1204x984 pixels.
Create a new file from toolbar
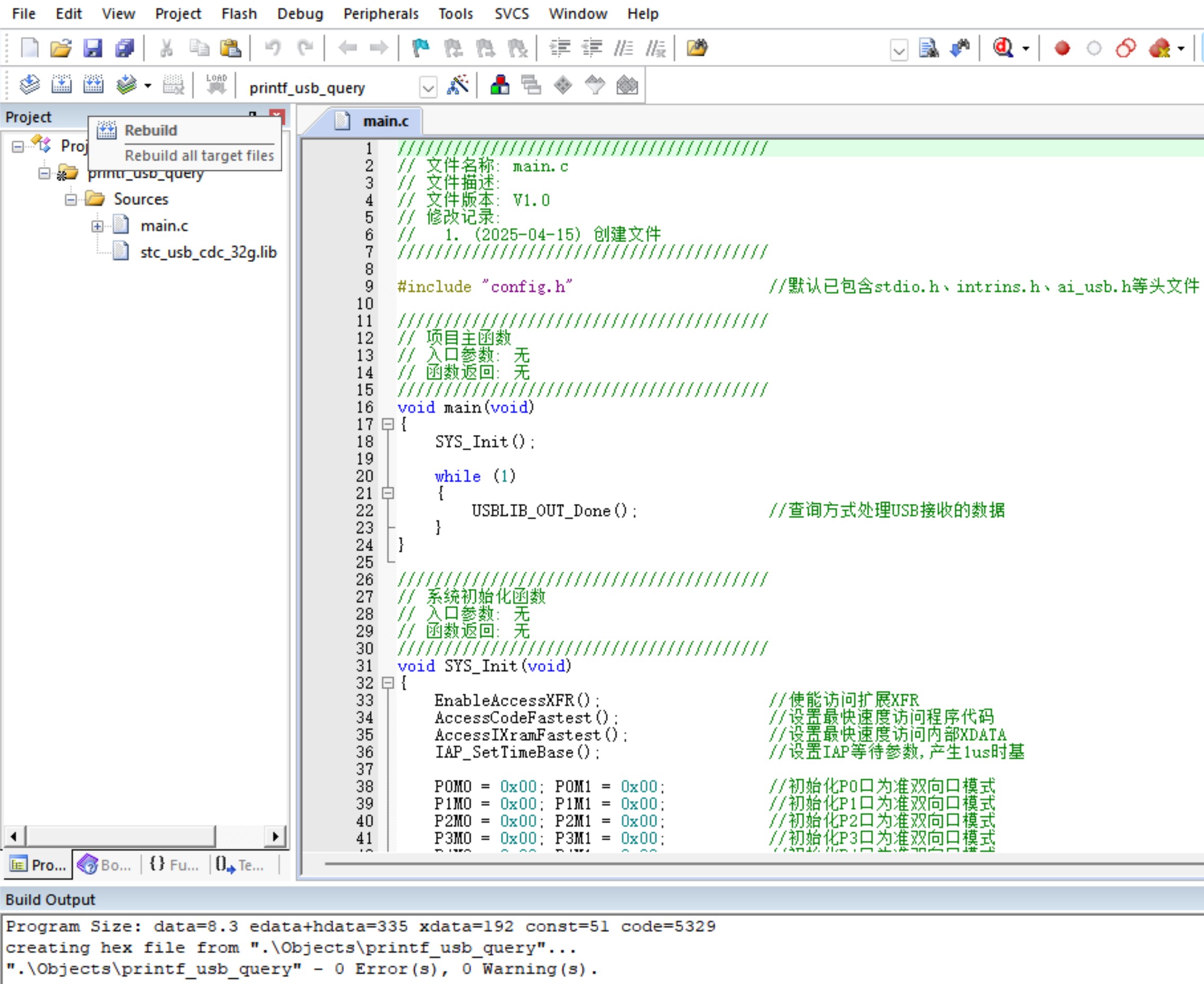30,48
